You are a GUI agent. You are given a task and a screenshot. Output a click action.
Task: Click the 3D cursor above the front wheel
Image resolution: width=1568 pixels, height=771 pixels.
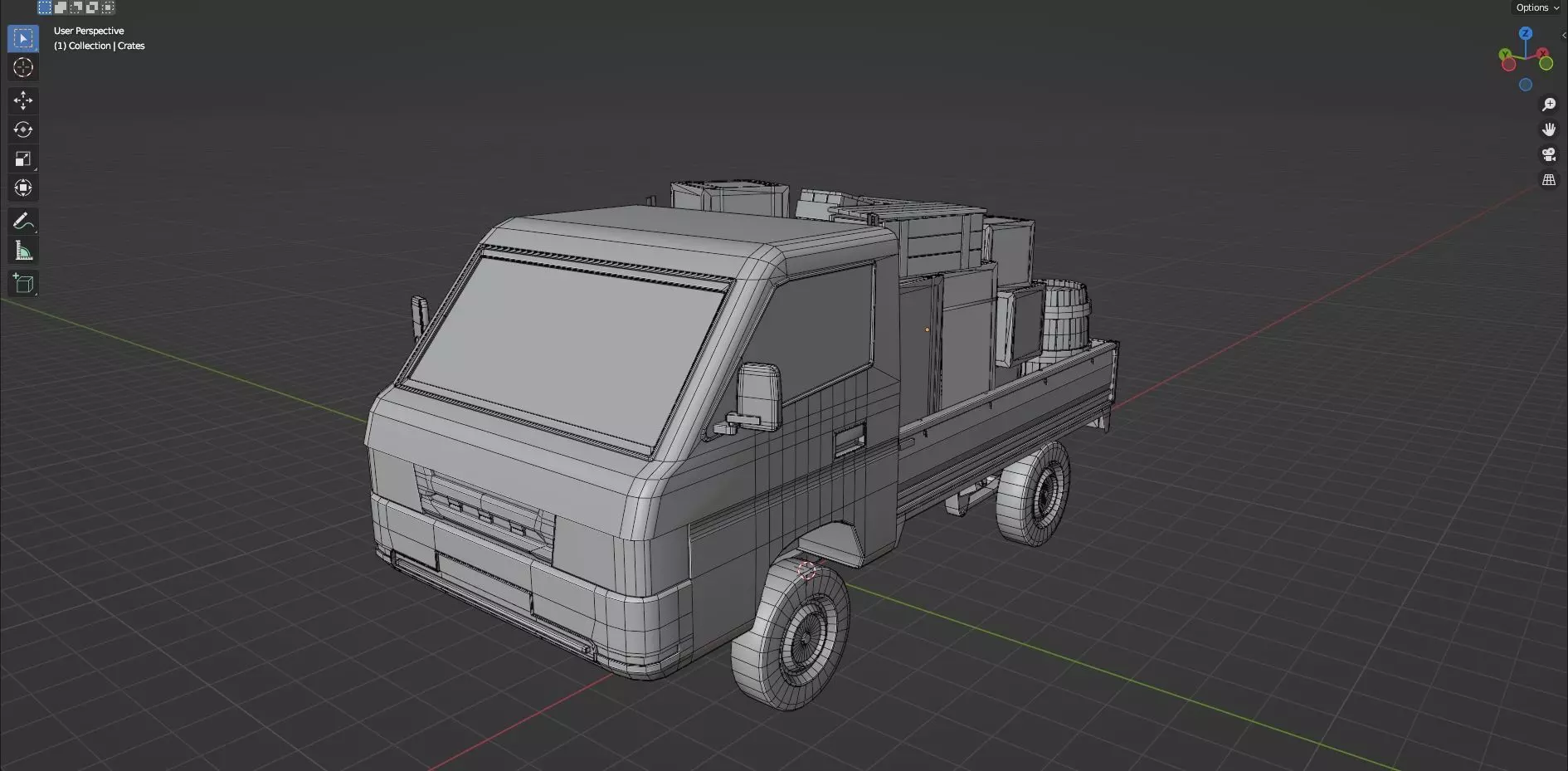click(x=806, y=570)
